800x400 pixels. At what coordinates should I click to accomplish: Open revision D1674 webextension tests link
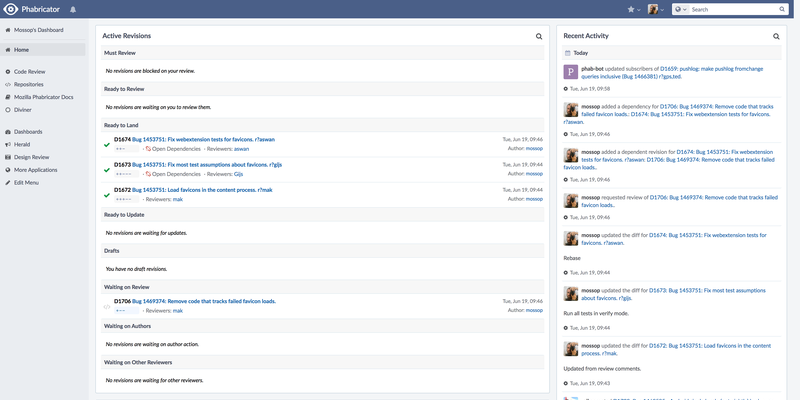pyautogui.click(x=203, y=139)
